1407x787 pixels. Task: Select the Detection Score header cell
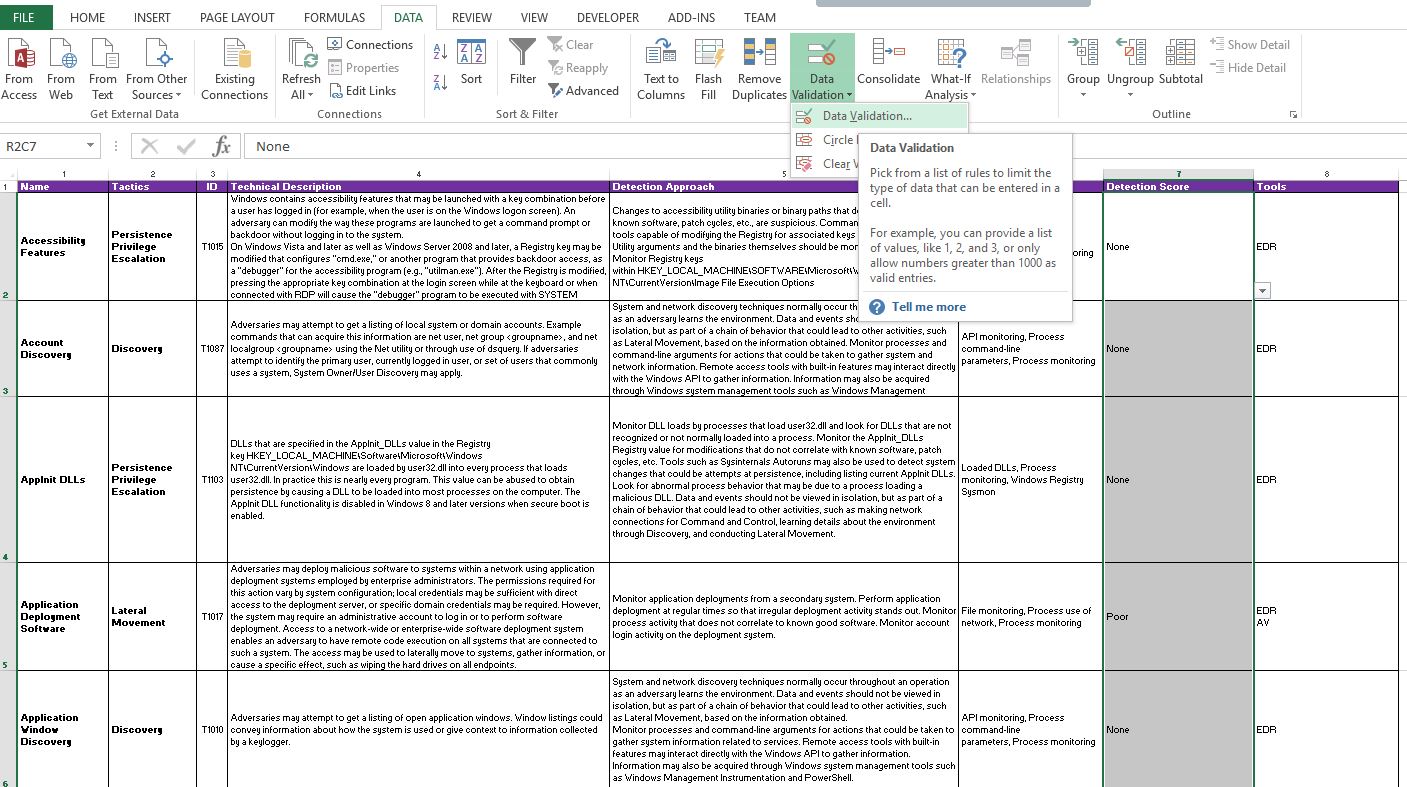coord(1178,187)
